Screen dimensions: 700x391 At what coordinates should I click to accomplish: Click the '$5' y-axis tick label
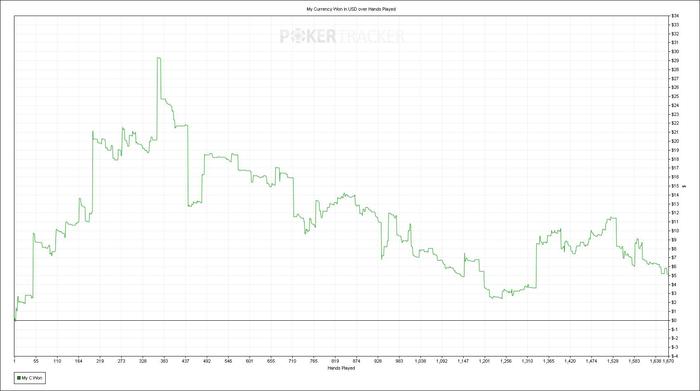(x=674, y=276)
